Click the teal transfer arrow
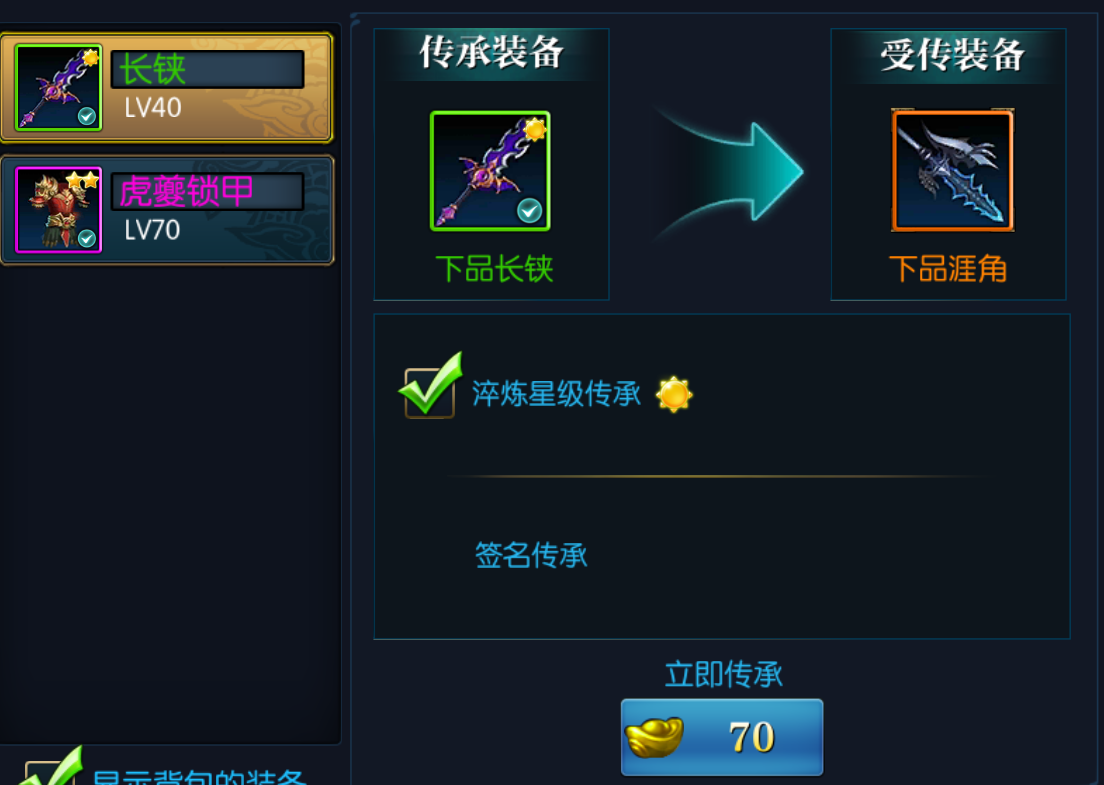Screen dimensions: 1104x785 click(x=729, y=172)
